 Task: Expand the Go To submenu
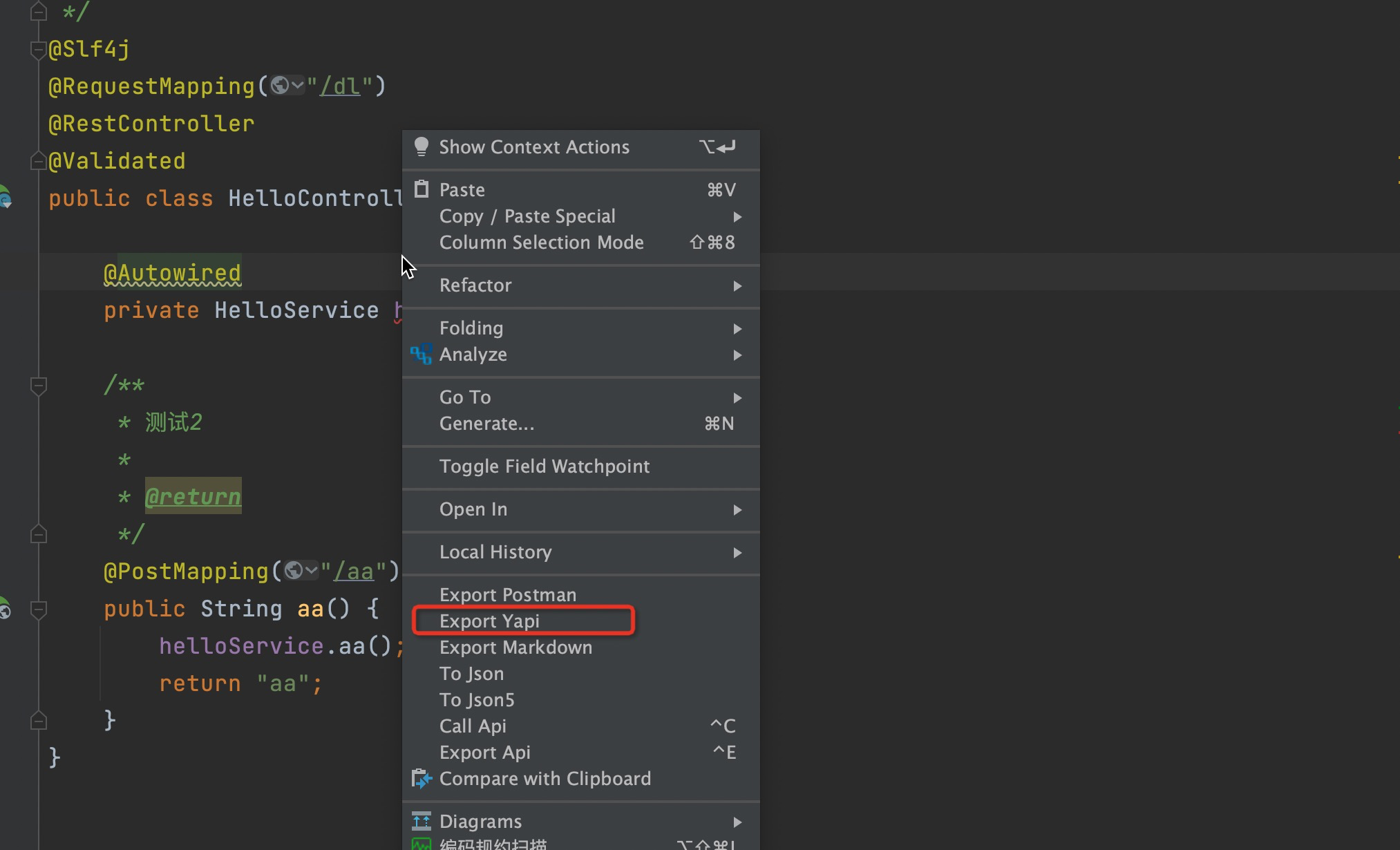pyautogui.click(x=464, y=397)
